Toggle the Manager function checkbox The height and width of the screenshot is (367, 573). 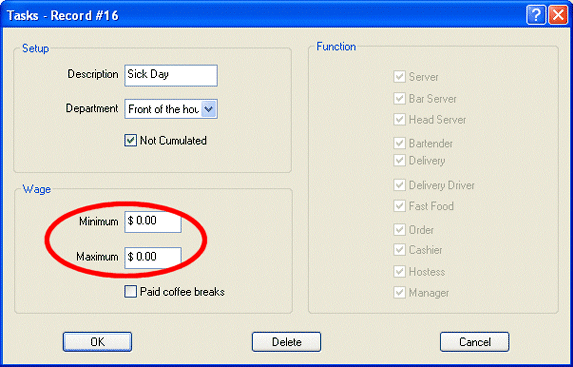pyautogui.click(x=399, y=292)
